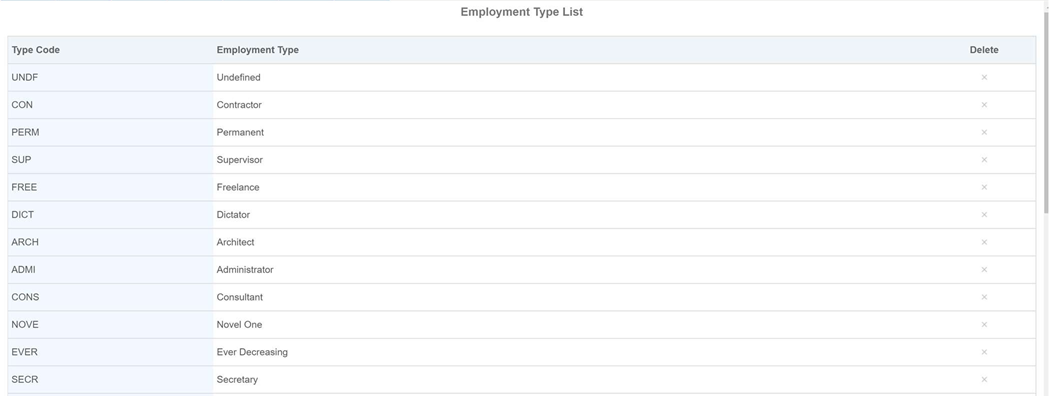Remove the Architect entry
This screenshot has width=1049, height=396.
coord(983,242)
